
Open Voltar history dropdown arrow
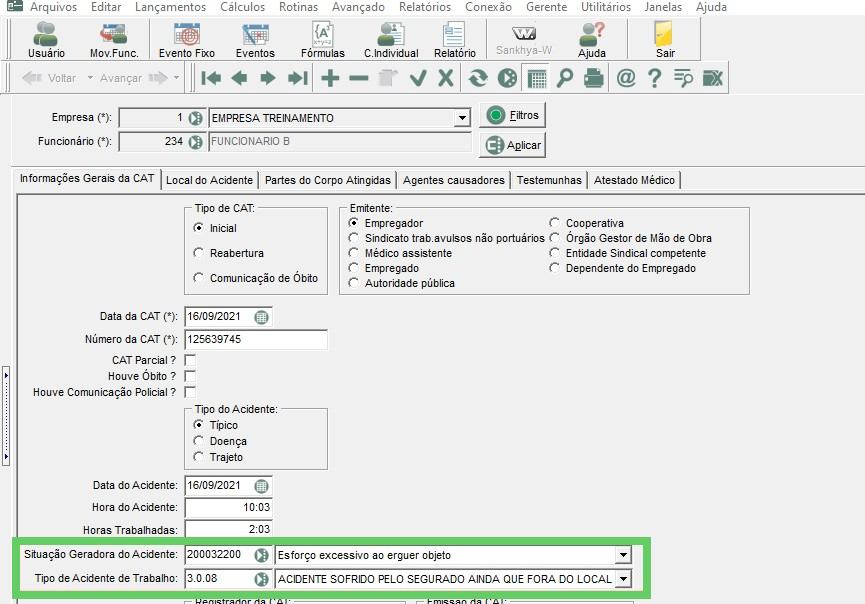90,78
